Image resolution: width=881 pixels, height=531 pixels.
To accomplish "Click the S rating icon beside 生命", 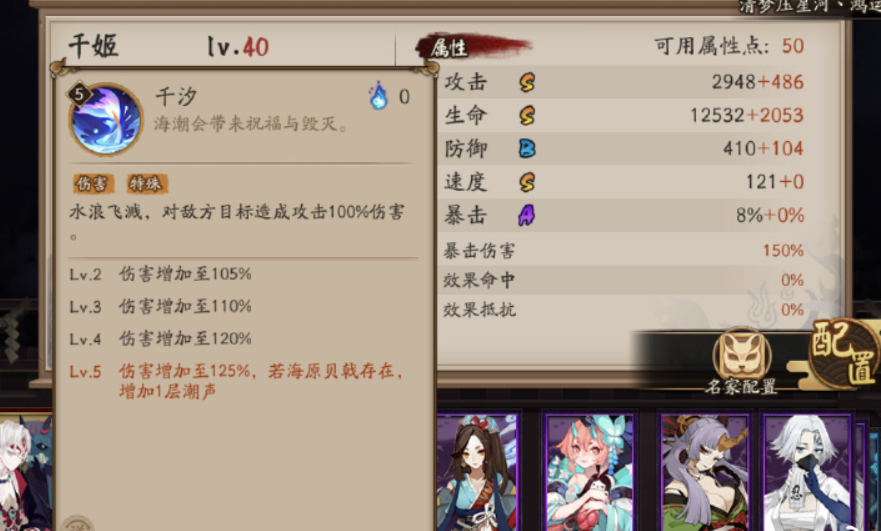I will [527, 115].
